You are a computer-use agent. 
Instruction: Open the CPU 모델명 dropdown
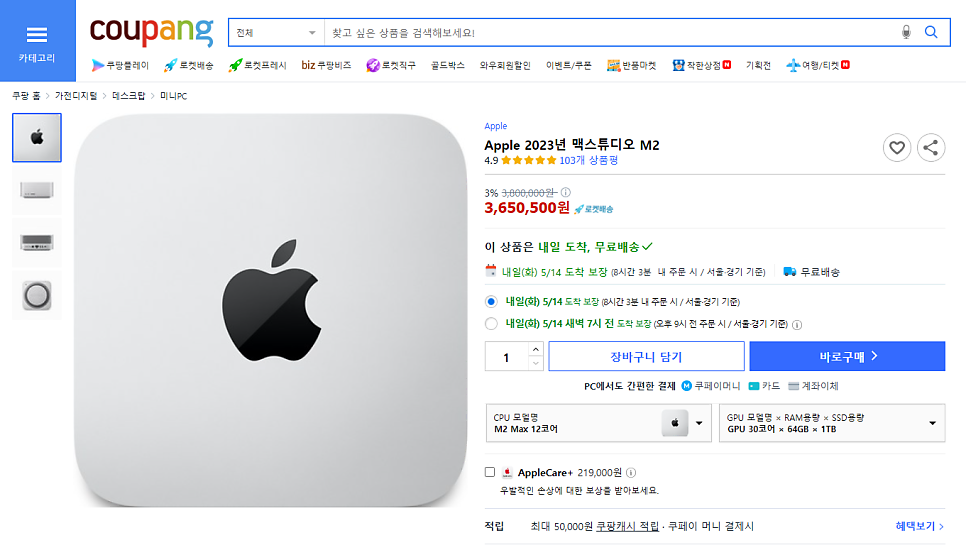coord(598,423)
